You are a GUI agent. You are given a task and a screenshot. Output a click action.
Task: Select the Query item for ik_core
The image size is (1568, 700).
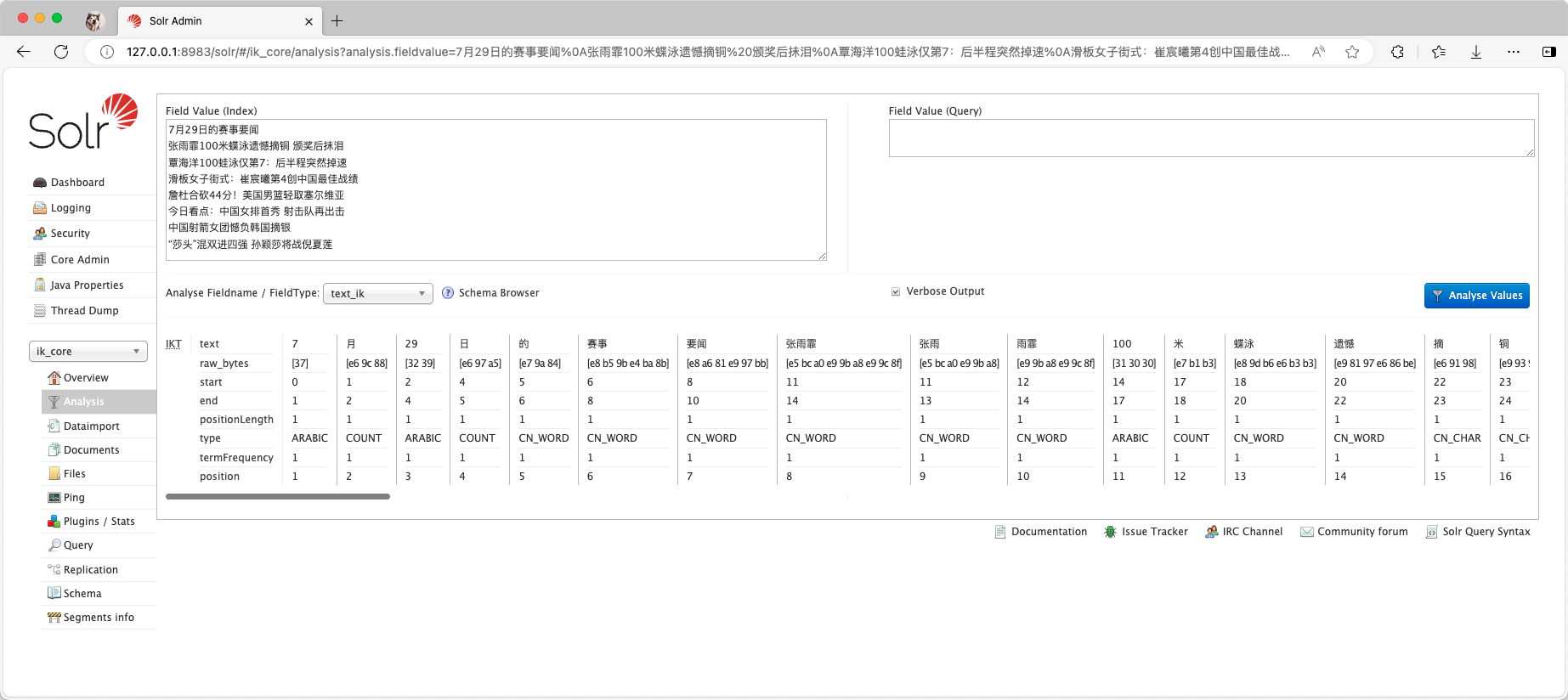(x=78, y=545)
